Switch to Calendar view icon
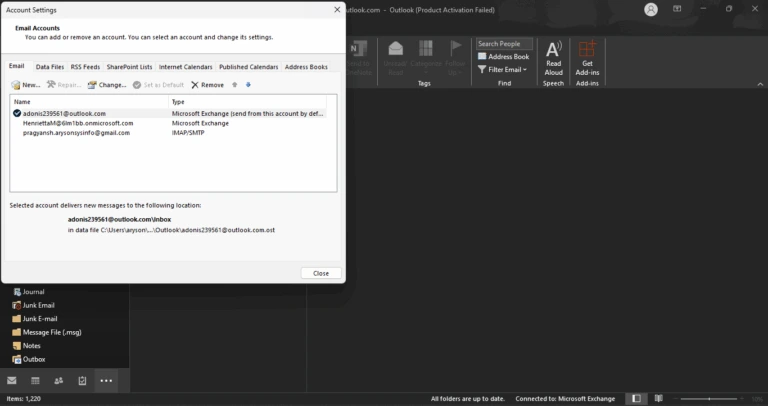This screenshot has width=768, height=406. click(35, 381)
